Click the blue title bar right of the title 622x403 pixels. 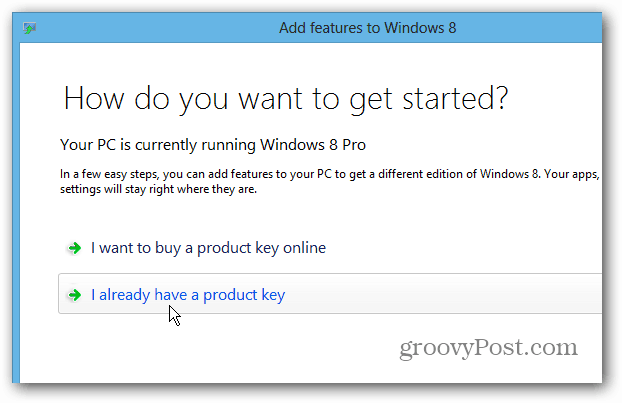point(530,28)
